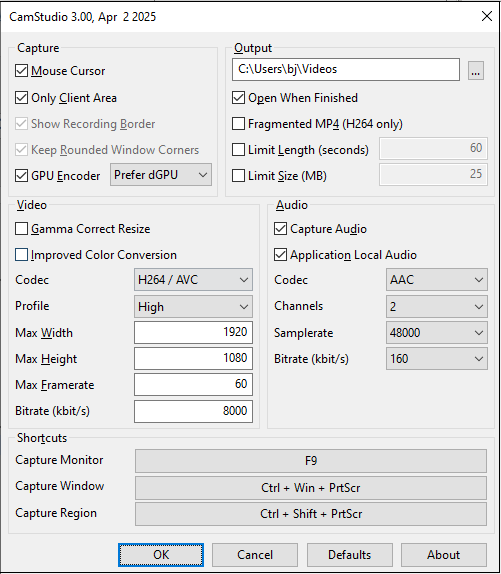
Task: Change Capture Window shortcut button
Action: 311,488
